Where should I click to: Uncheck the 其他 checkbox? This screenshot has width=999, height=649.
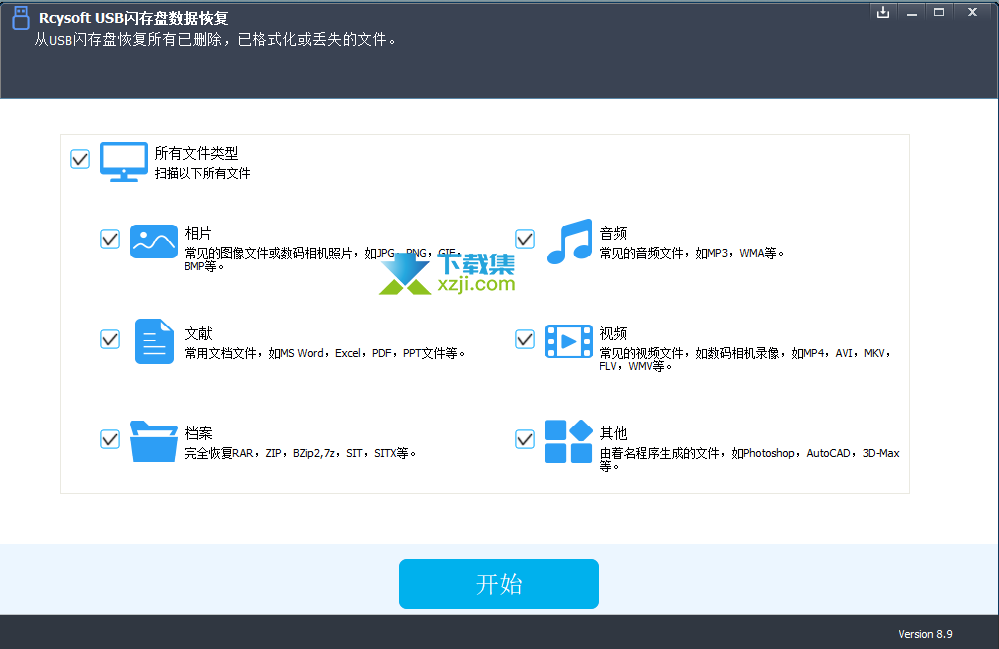(525, 439)
